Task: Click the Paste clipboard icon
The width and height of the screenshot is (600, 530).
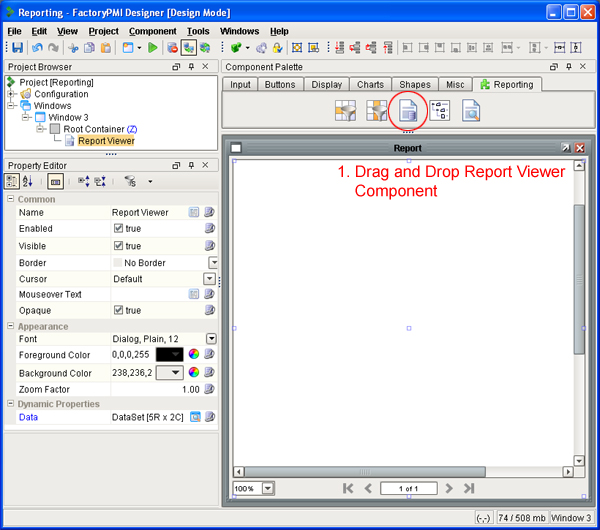Action: (x=106, y=47)
